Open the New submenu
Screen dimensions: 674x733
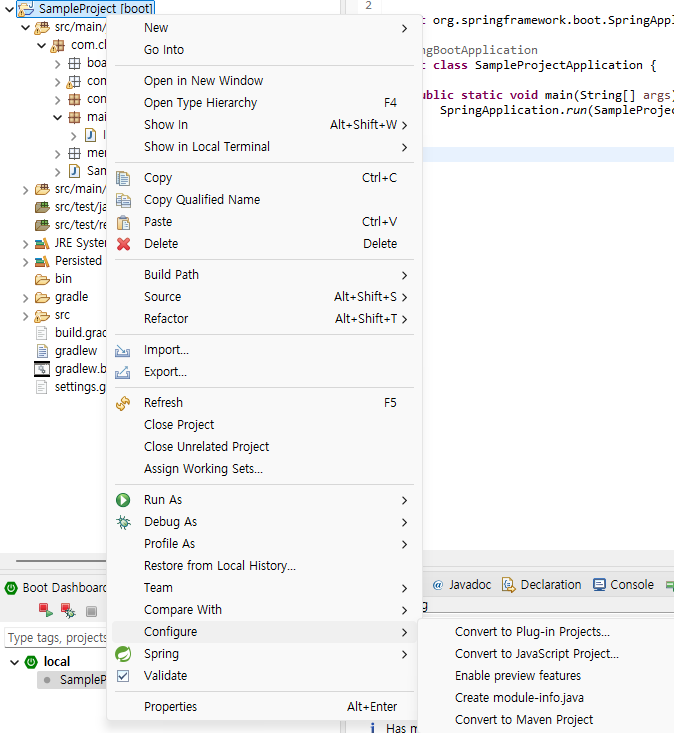click(265, 28)
